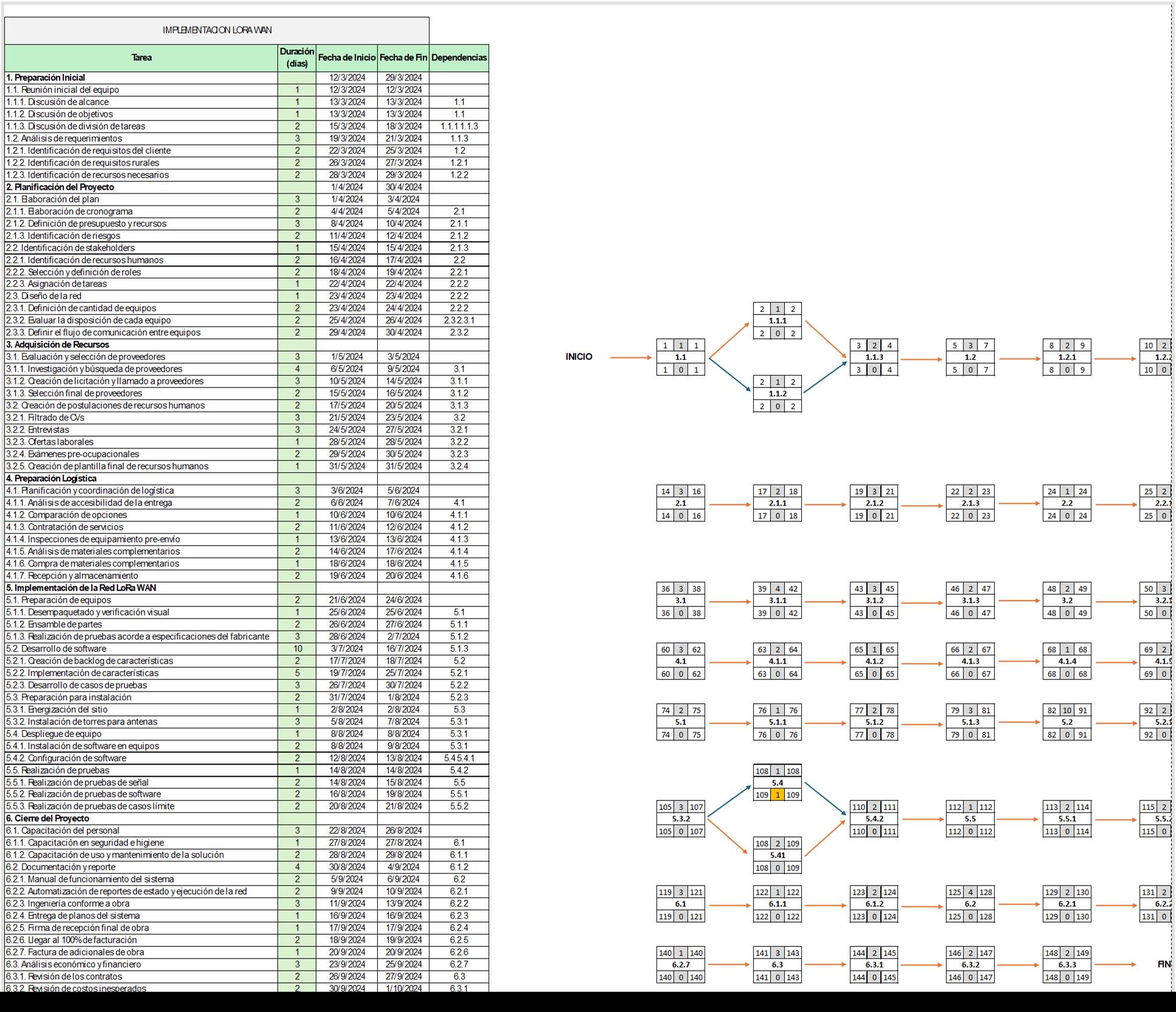Select node 1.1.1 name cell in diagram
The image size is (1176, 1012).
point(778,321)
